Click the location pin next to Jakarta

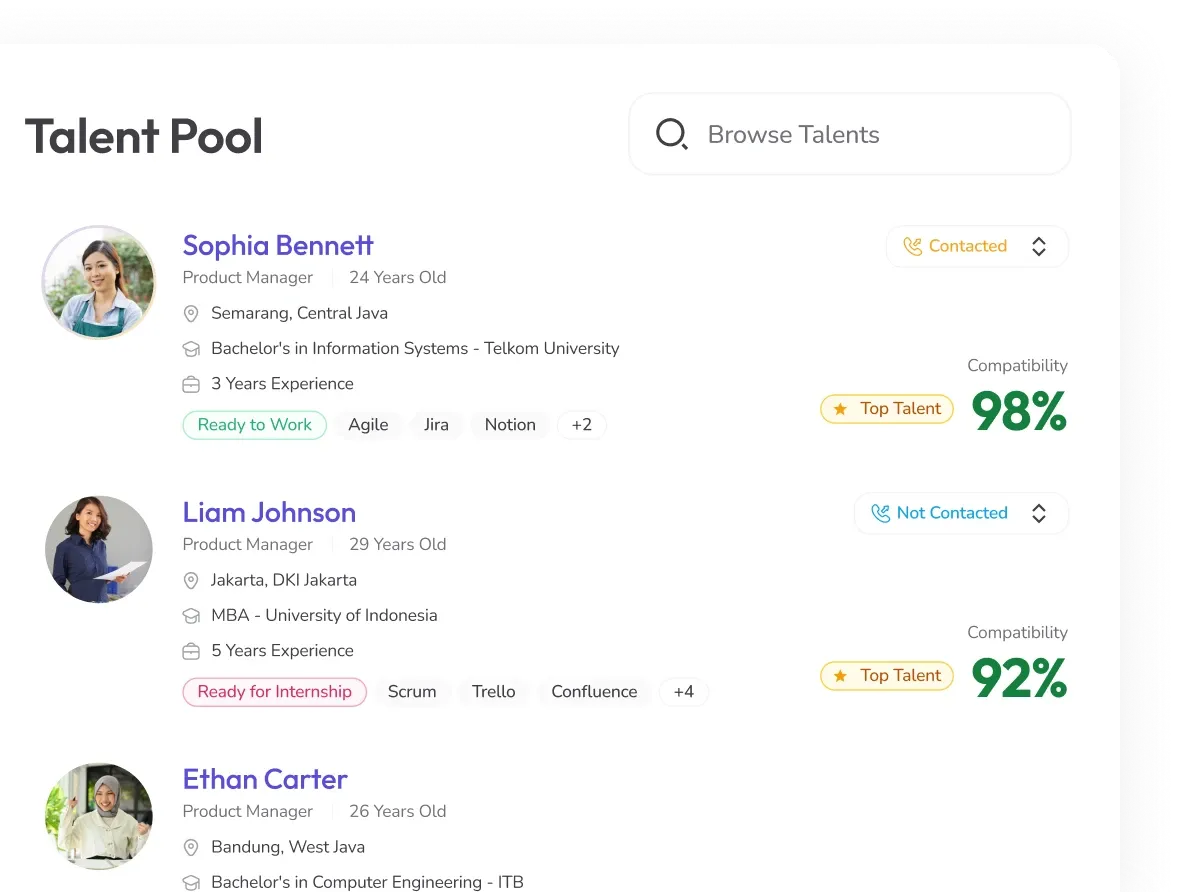[x=191, y=580]
